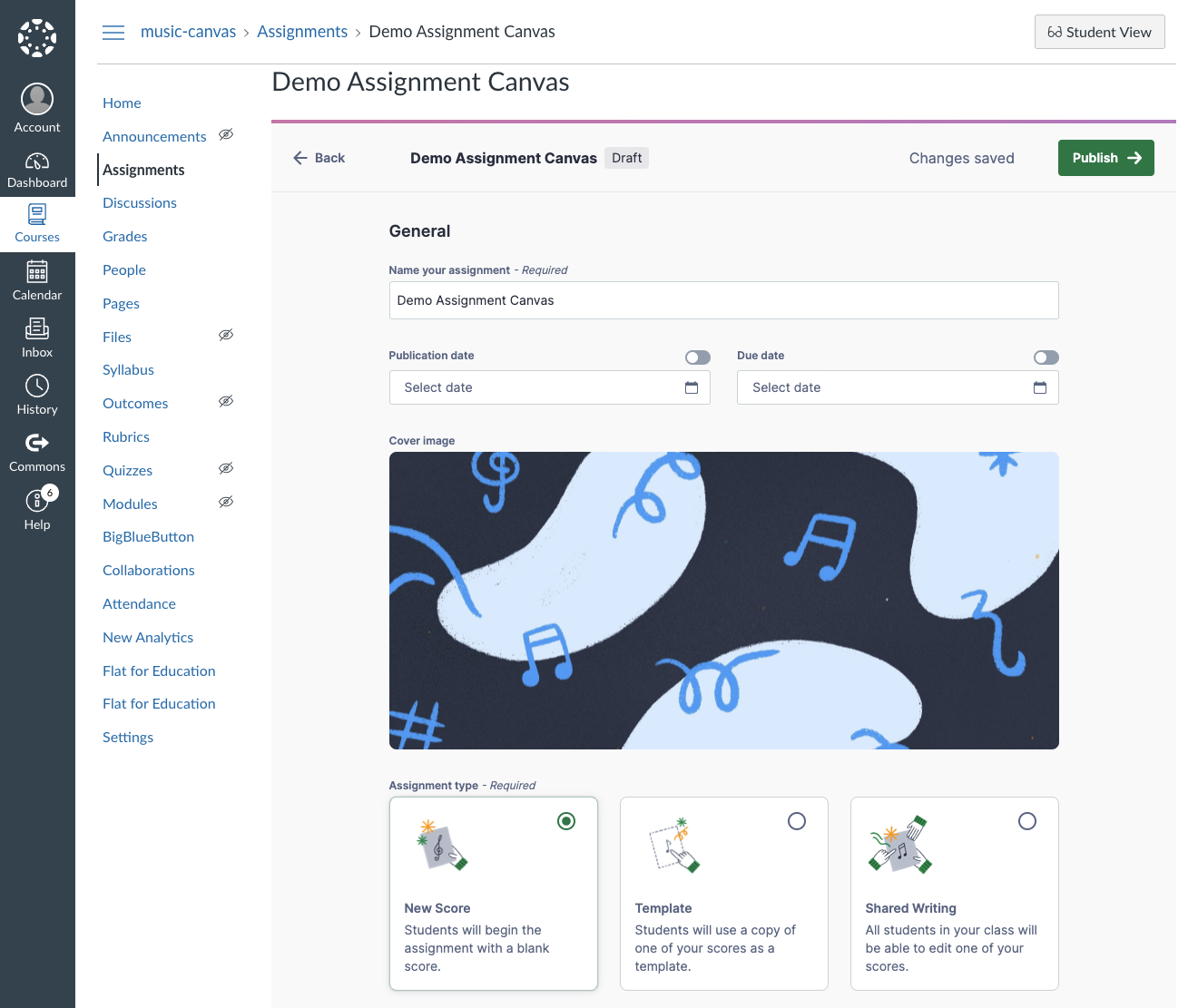Enable the Due date toggle
The image size is (1198, 1008).
[1046, 357]
